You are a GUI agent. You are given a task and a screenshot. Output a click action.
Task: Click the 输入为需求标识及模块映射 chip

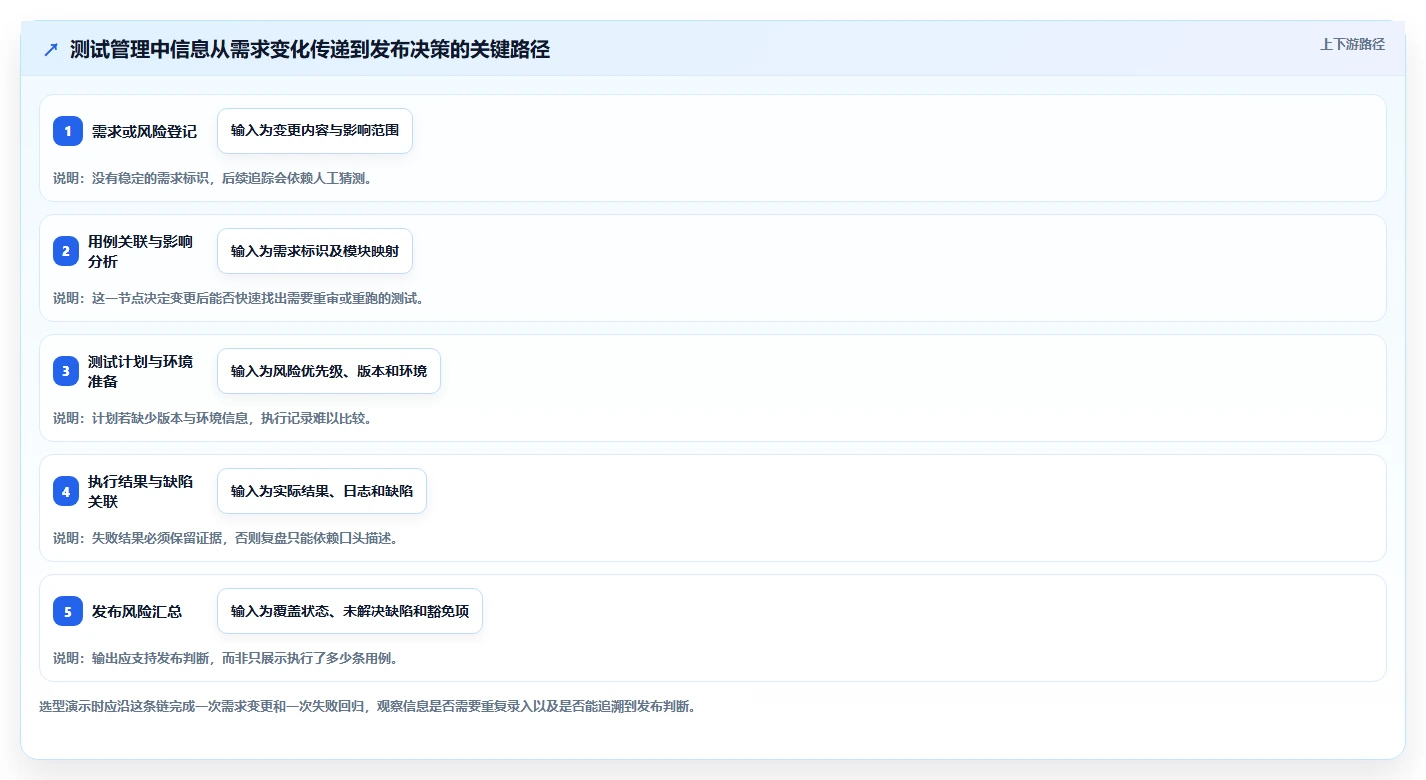pyautogui.click(x=315, y=251)
